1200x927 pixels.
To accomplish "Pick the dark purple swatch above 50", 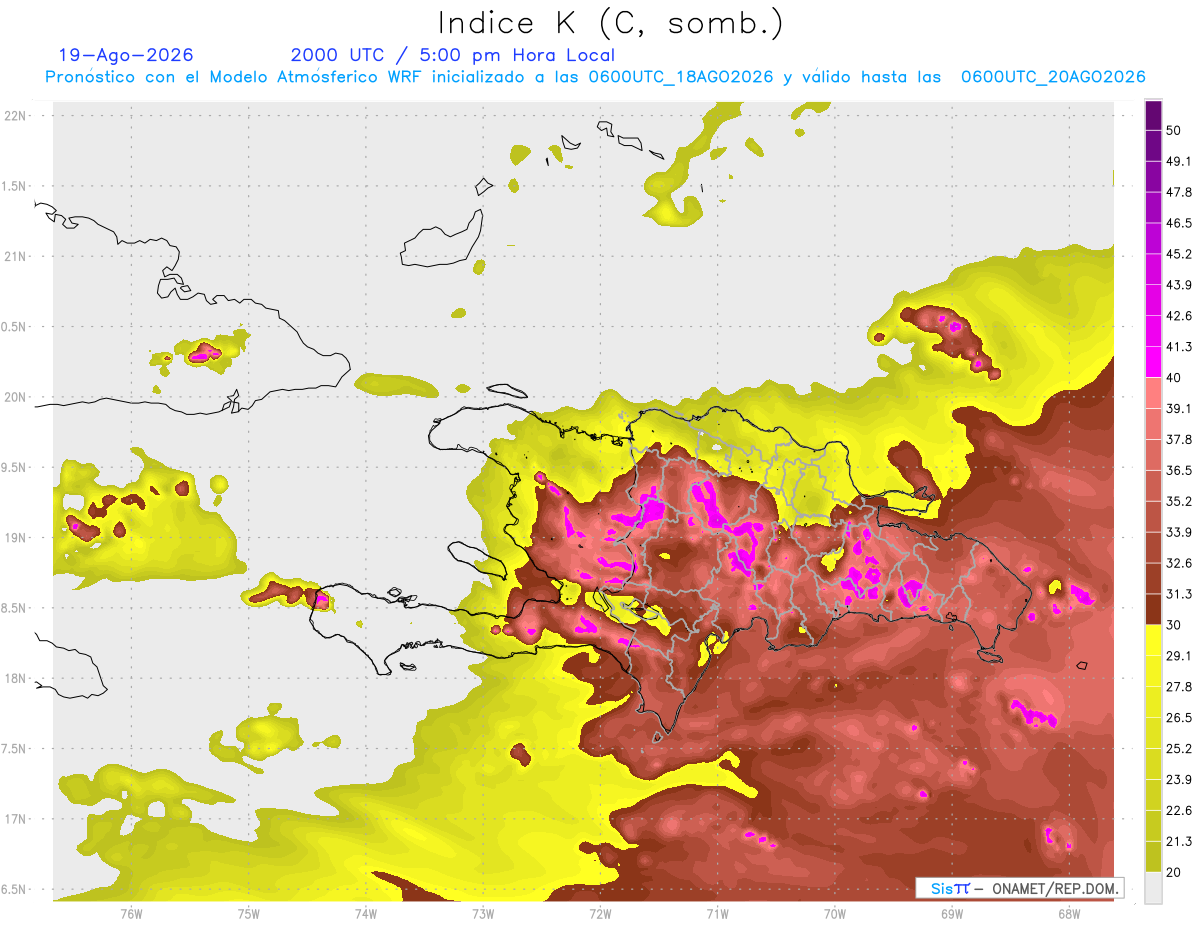I will point(1153,115).
